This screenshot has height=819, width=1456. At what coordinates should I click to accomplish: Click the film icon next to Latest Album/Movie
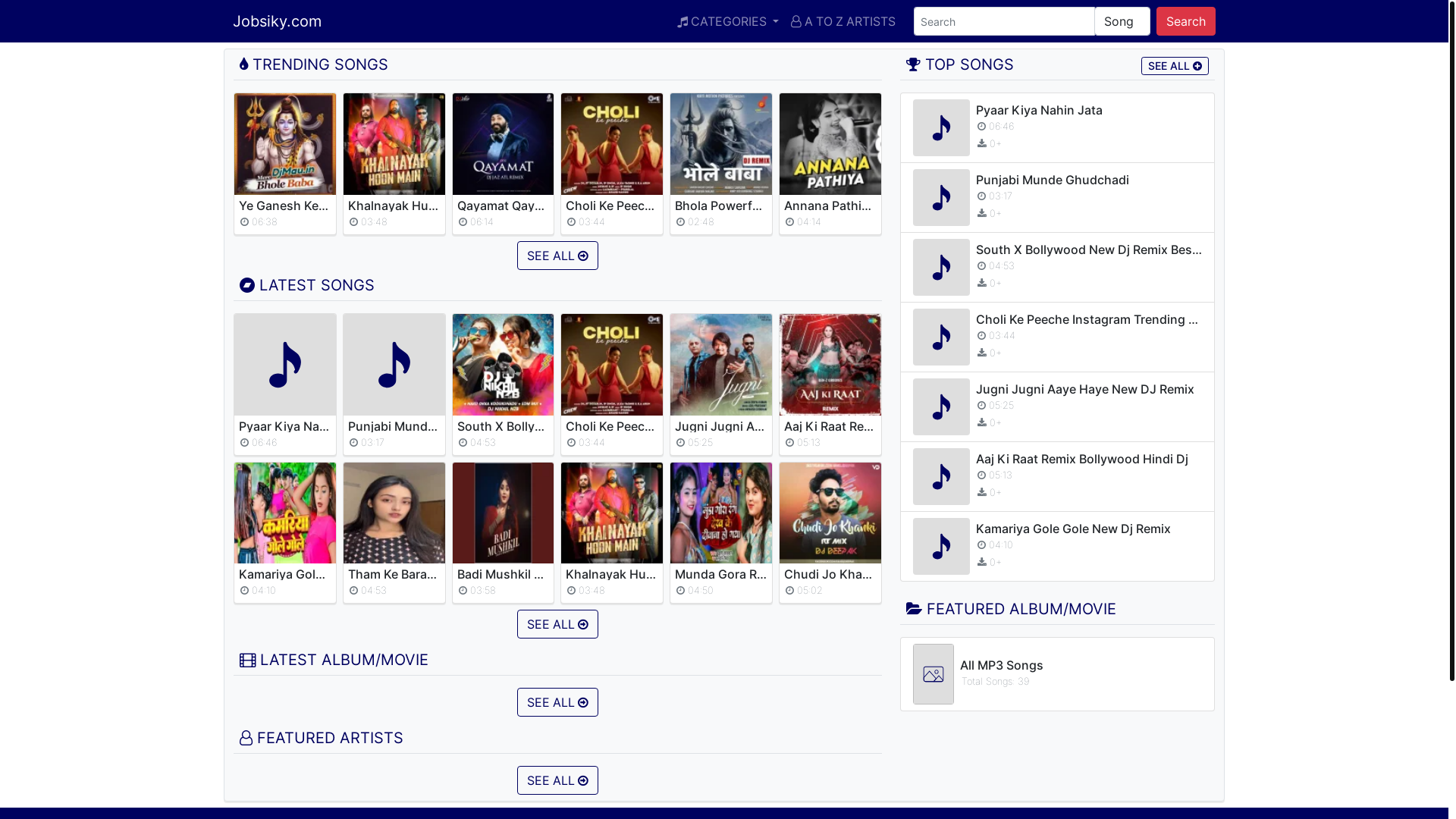click(x=247, y=660)
